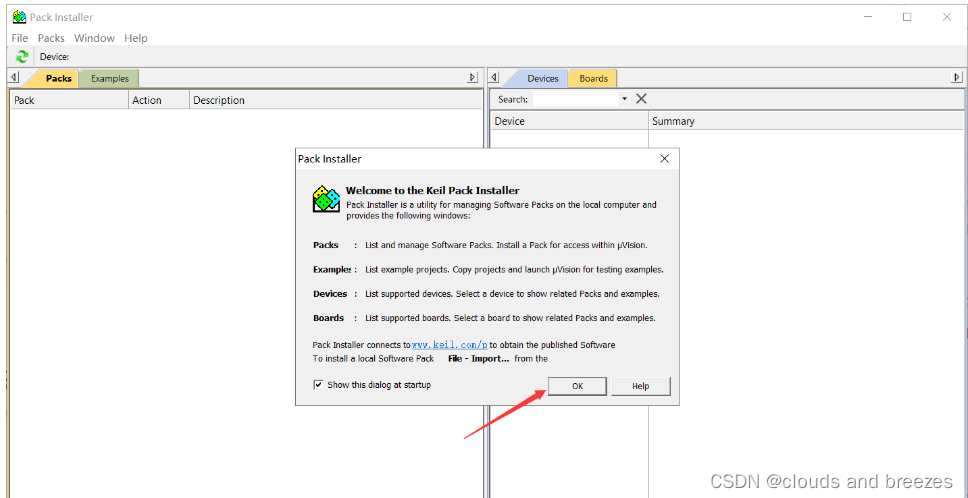Click the Action column header
Viewport: 968px width, 498px height.
[159, 100]
